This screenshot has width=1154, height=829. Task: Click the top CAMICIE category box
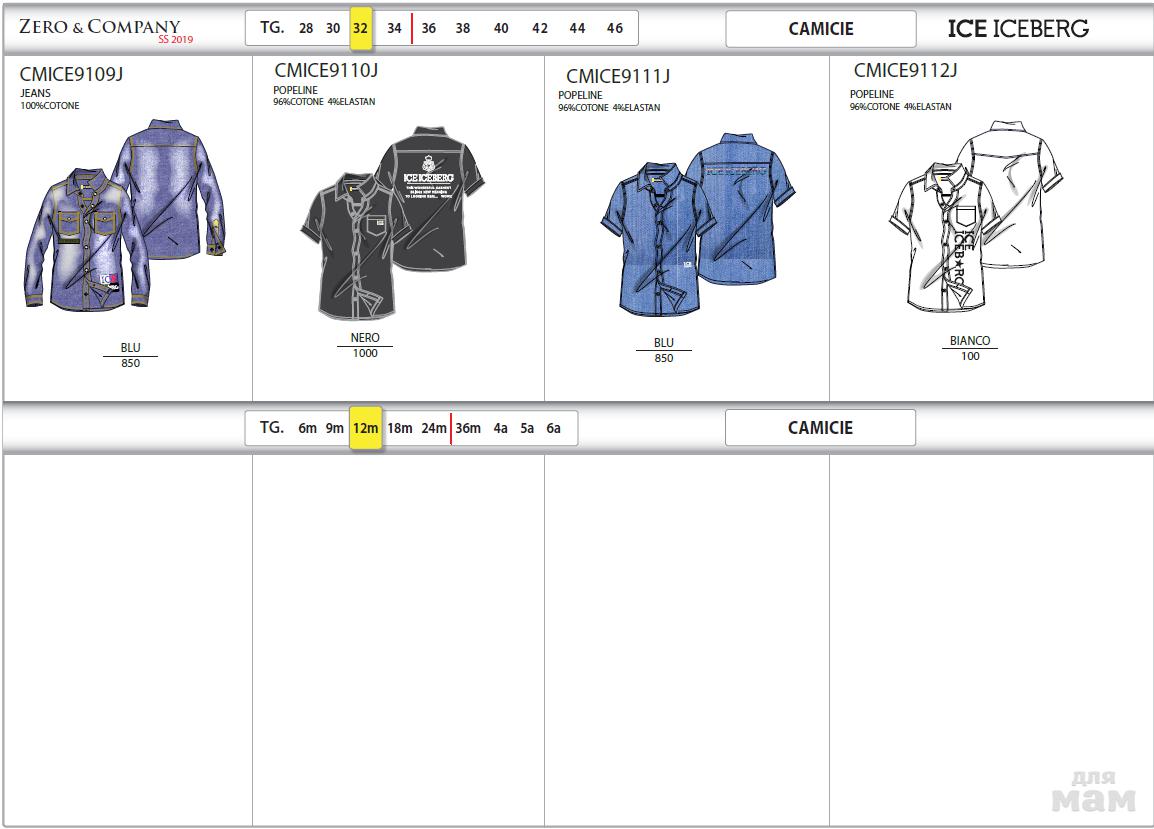click(x=820, y=29)
